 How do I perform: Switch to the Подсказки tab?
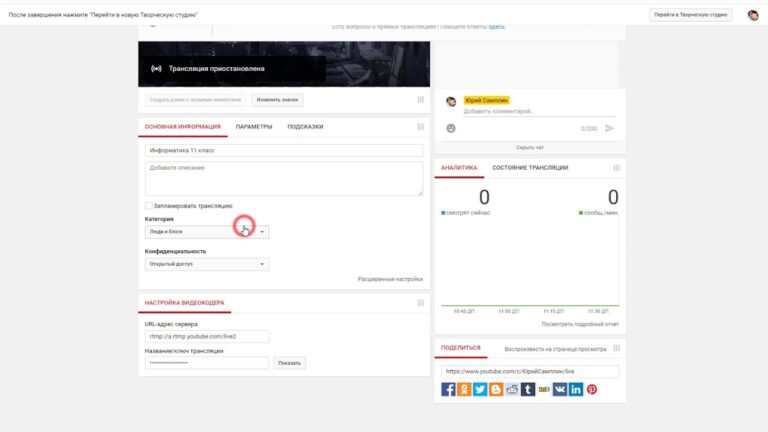[305, 127]
